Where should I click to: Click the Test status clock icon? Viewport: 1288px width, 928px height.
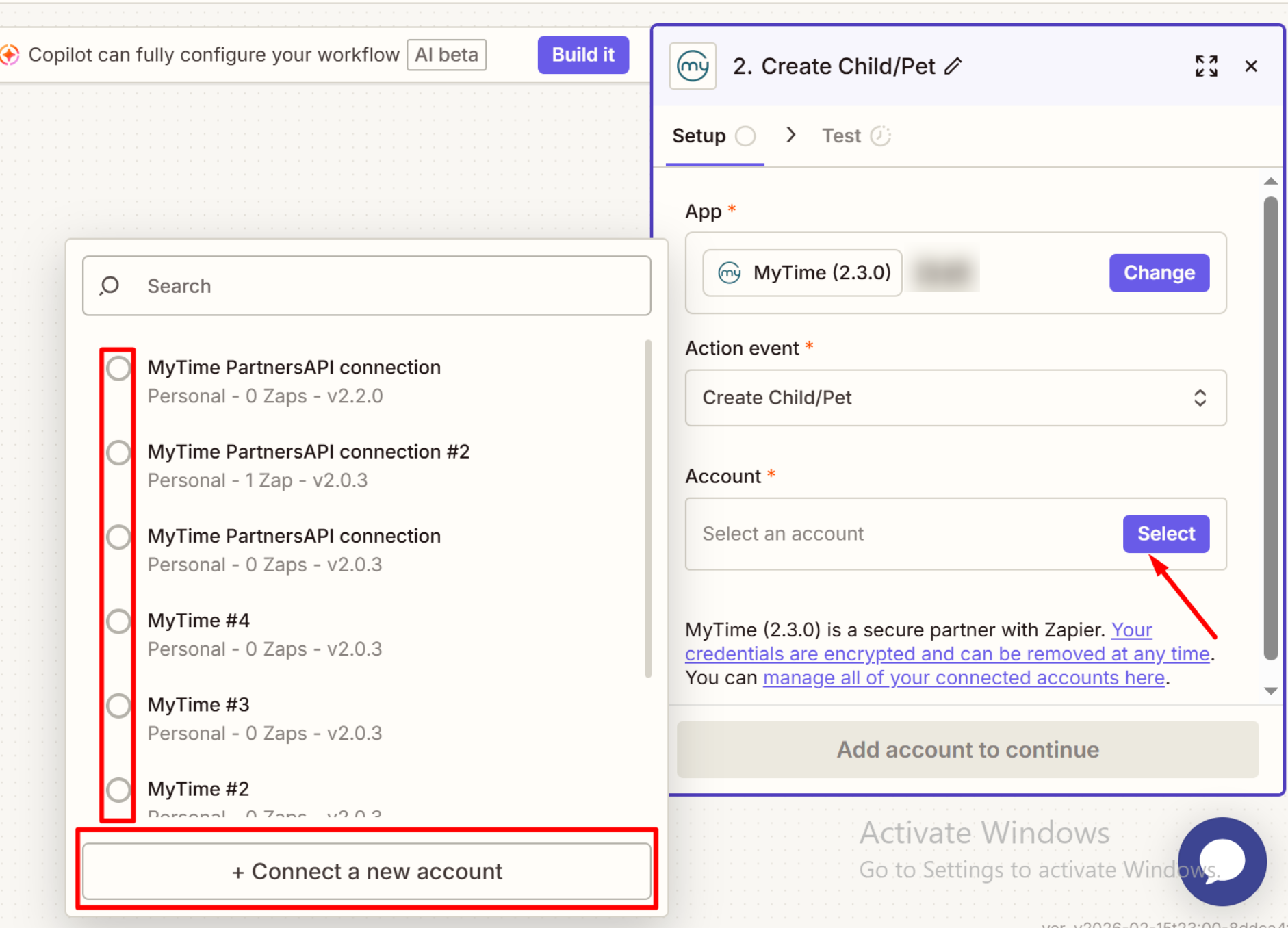(880, 136)
